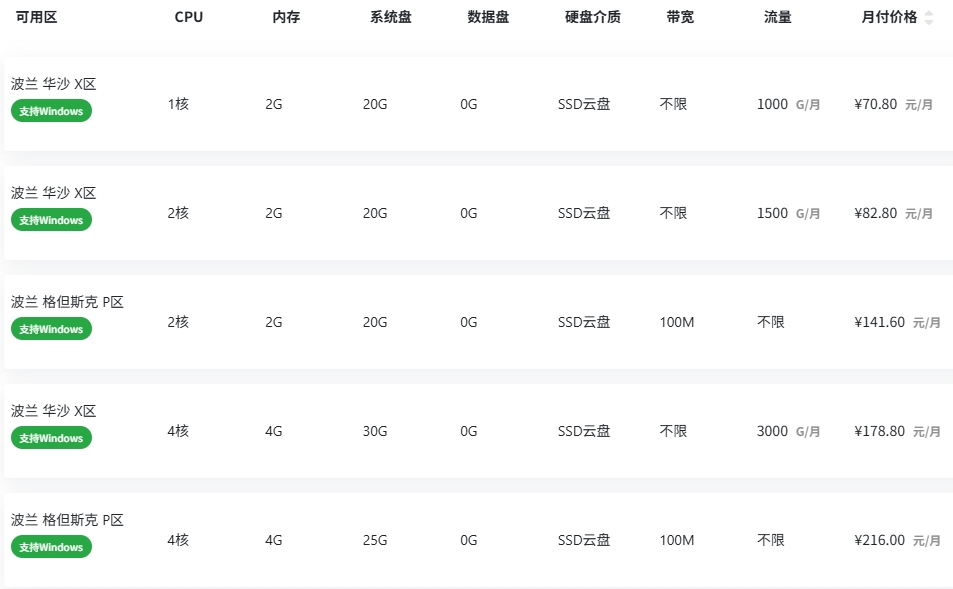The image size is (953, 589).
Task: Click the CPU column header
Action: (188, 17)
